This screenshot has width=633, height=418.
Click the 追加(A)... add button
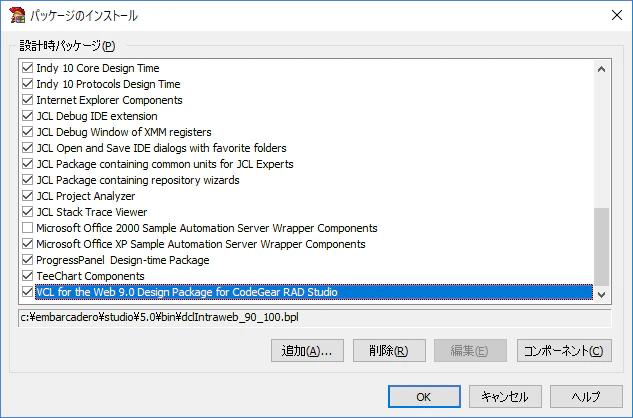pos(307,351)
